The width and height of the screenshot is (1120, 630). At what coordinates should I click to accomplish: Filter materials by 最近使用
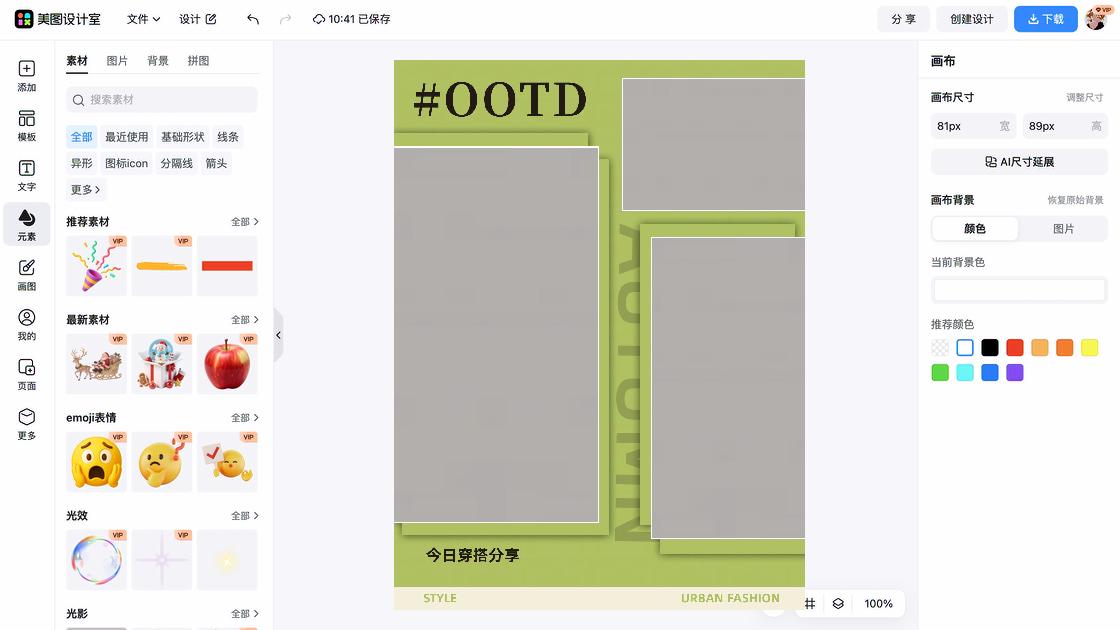[126, 136]
